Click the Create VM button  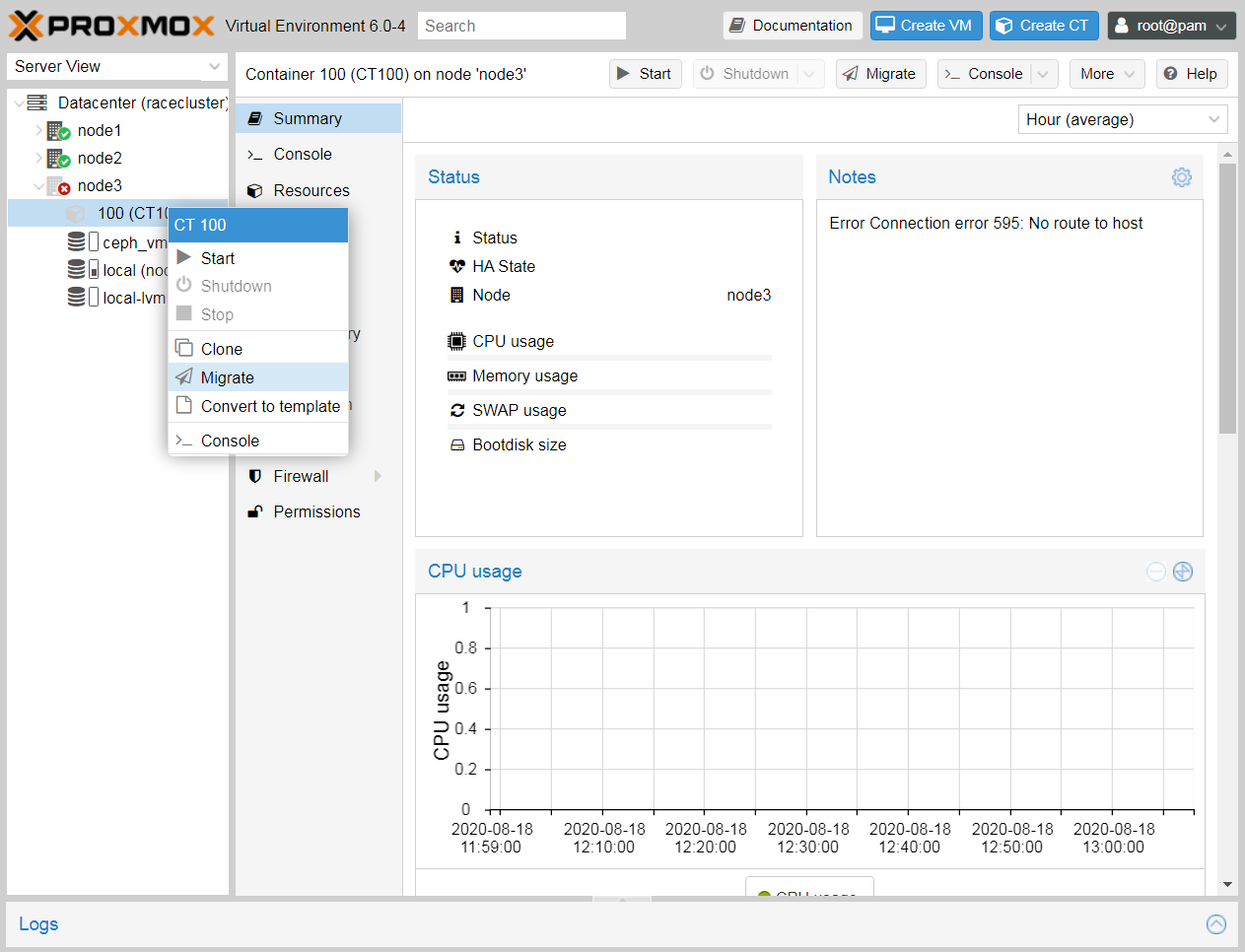click(926, 26)
